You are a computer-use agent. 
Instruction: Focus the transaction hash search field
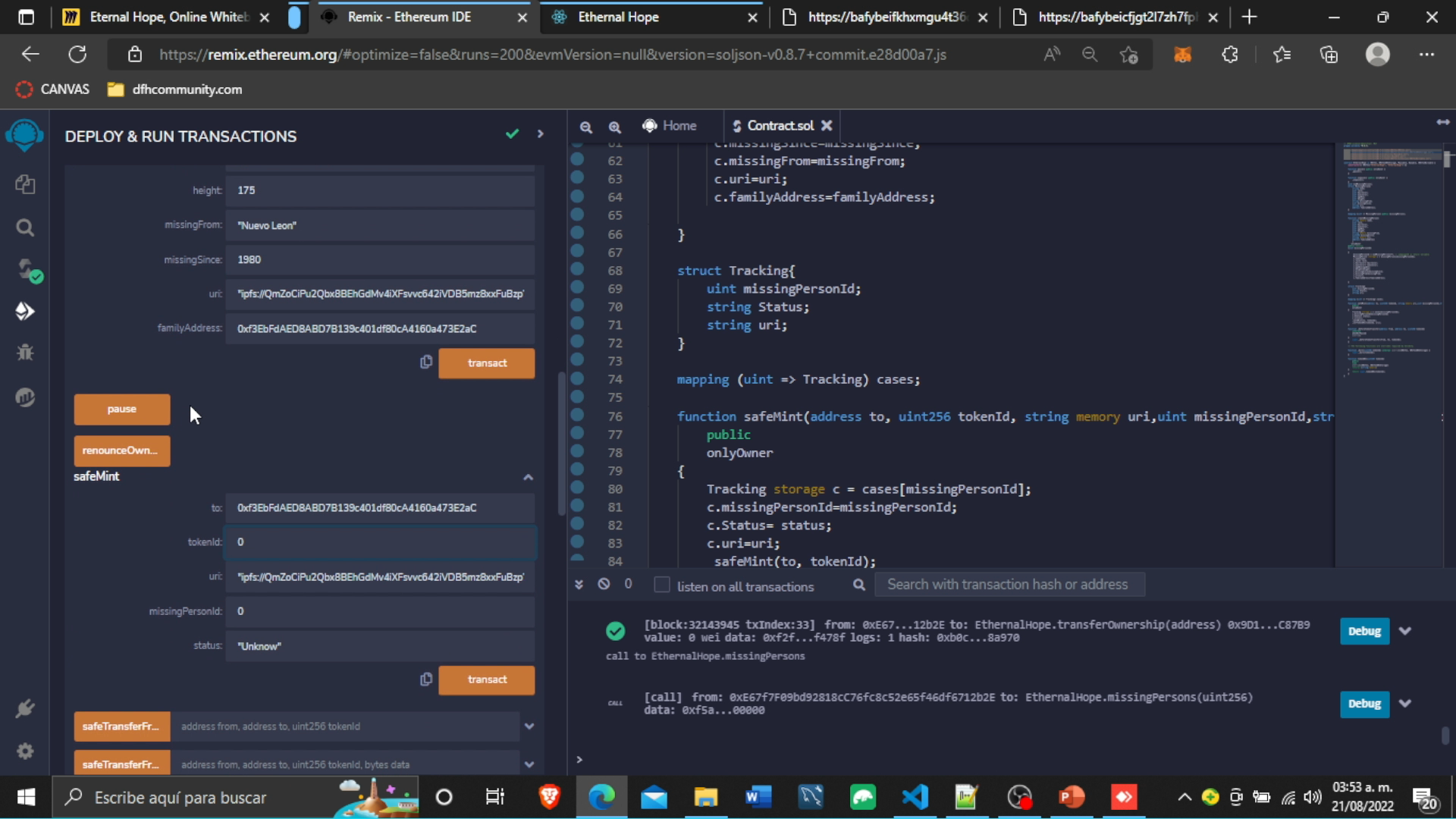pyautogui.click(x=1009, y=585)
